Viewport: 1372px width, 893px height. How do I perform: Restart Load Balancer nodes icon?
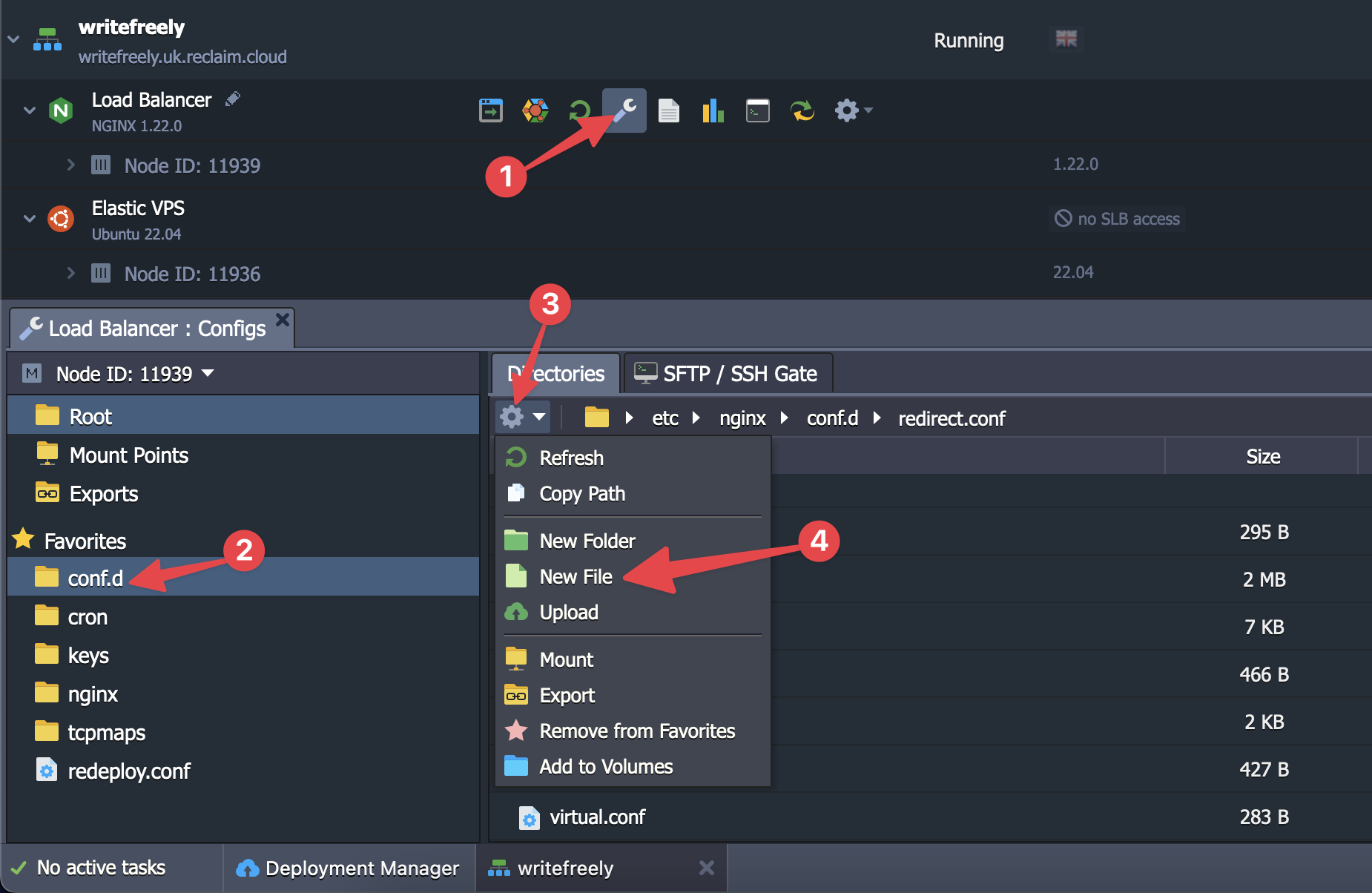[x=579, y=111]
